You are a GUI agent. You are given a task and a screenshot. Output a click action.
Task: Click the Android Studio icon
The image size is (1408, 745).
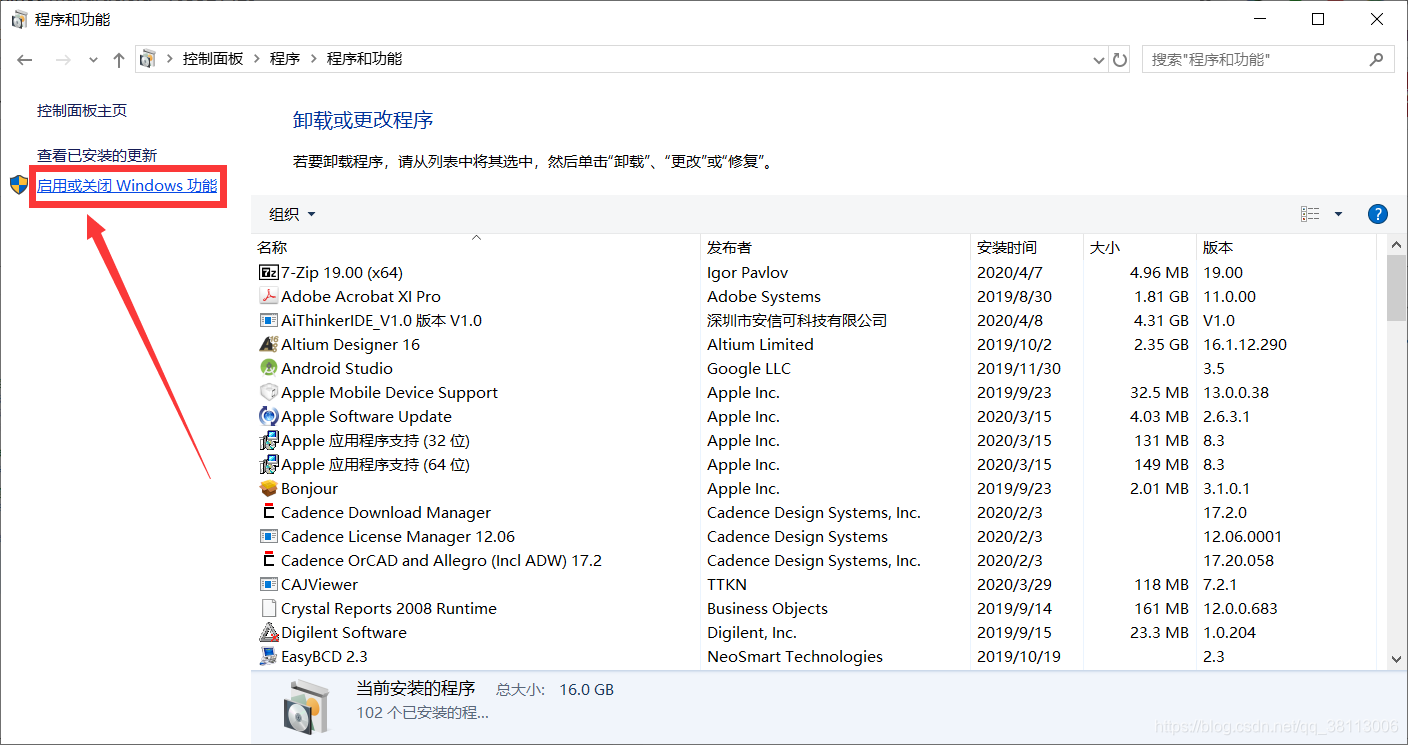pyautogui.click(x=268, y=368)
